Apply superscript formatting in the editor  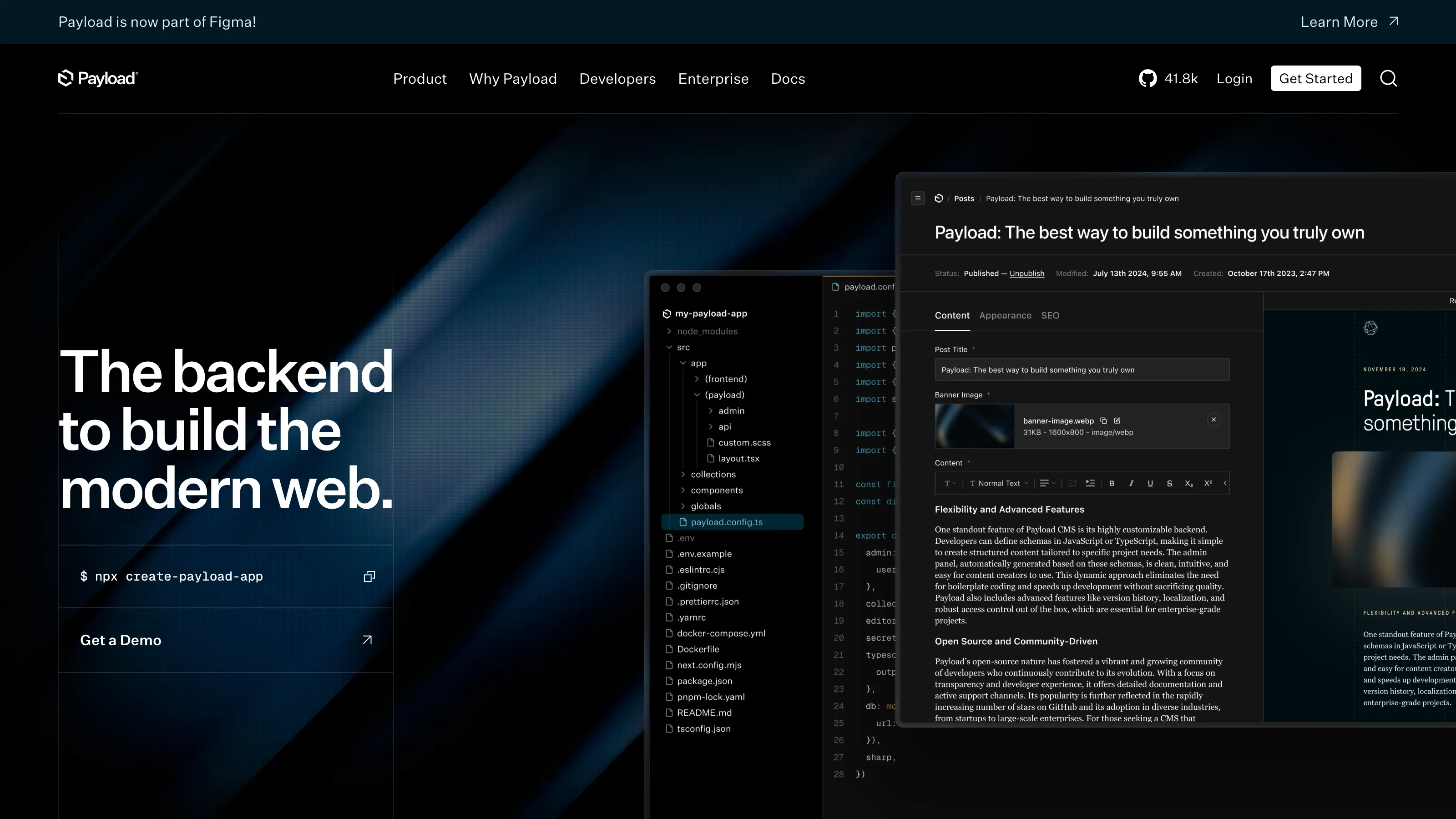(x=1208, y=483)
